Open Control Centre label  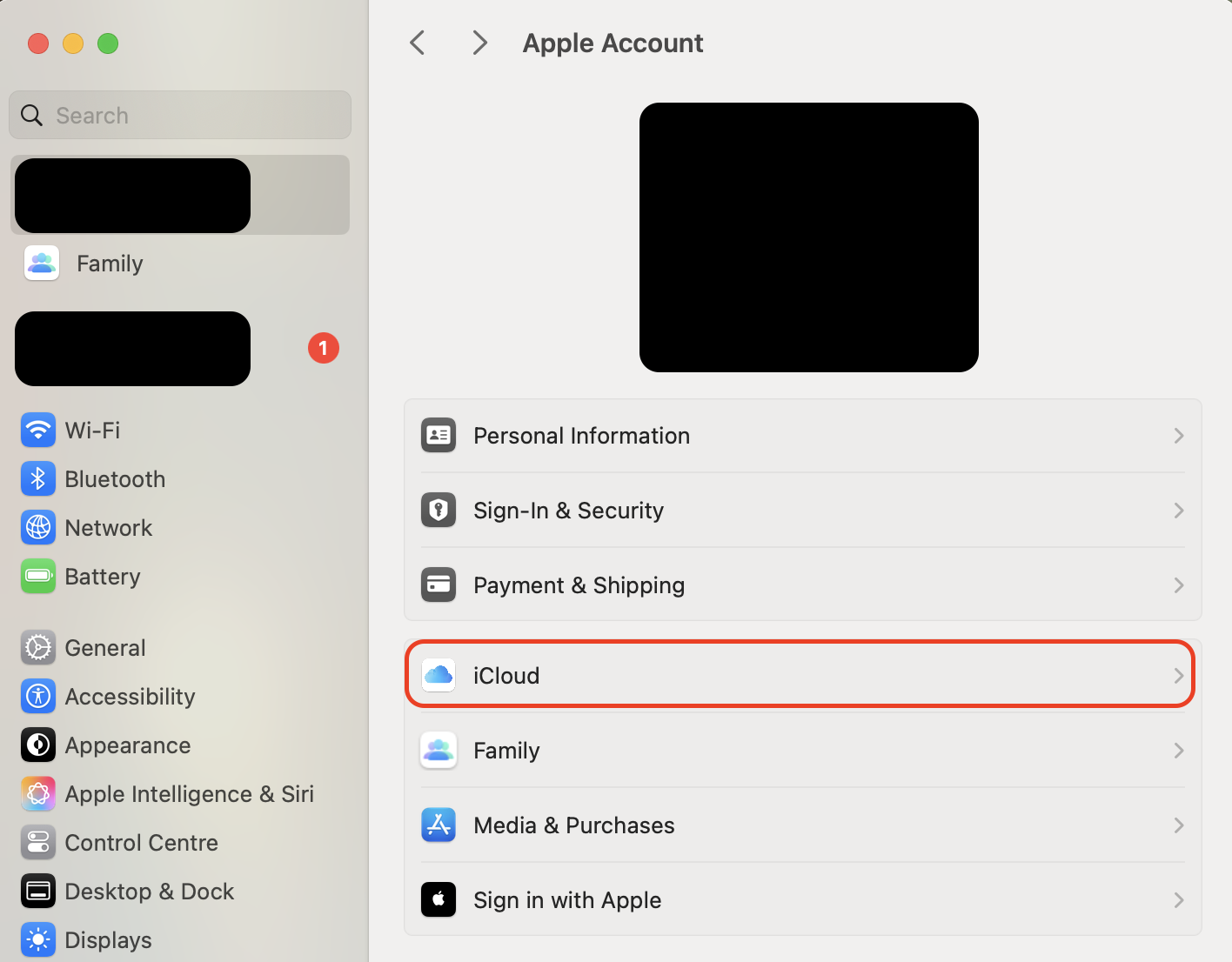tap(142, 843)
